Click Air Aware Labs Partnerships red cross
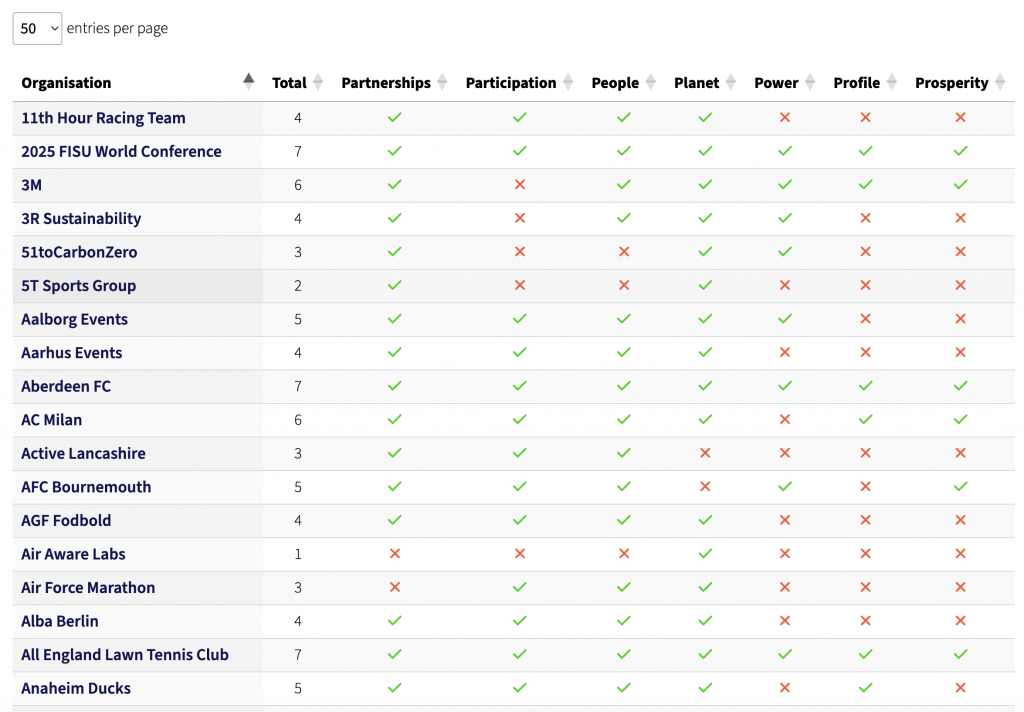1024x712 pixels. (x=394, y=554)
